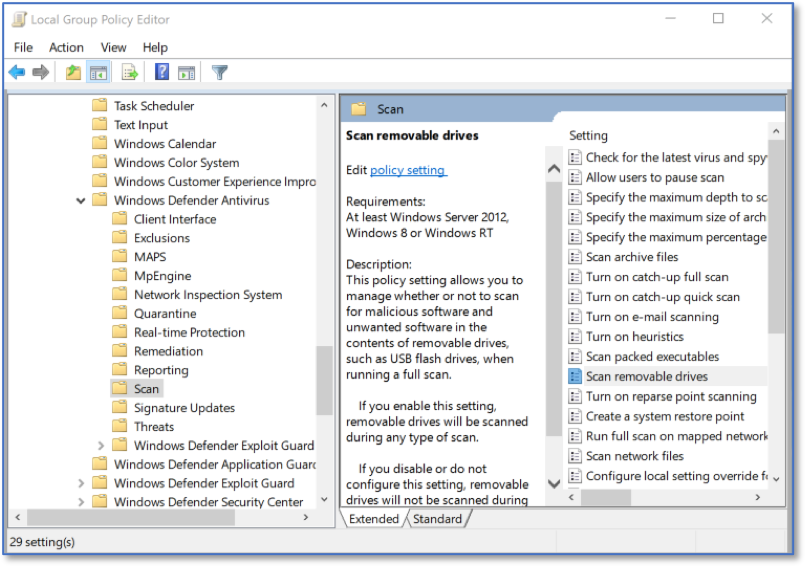
Task: Expand nested Windows Defender Exploit Guard folder
Action: click(101, 446)
